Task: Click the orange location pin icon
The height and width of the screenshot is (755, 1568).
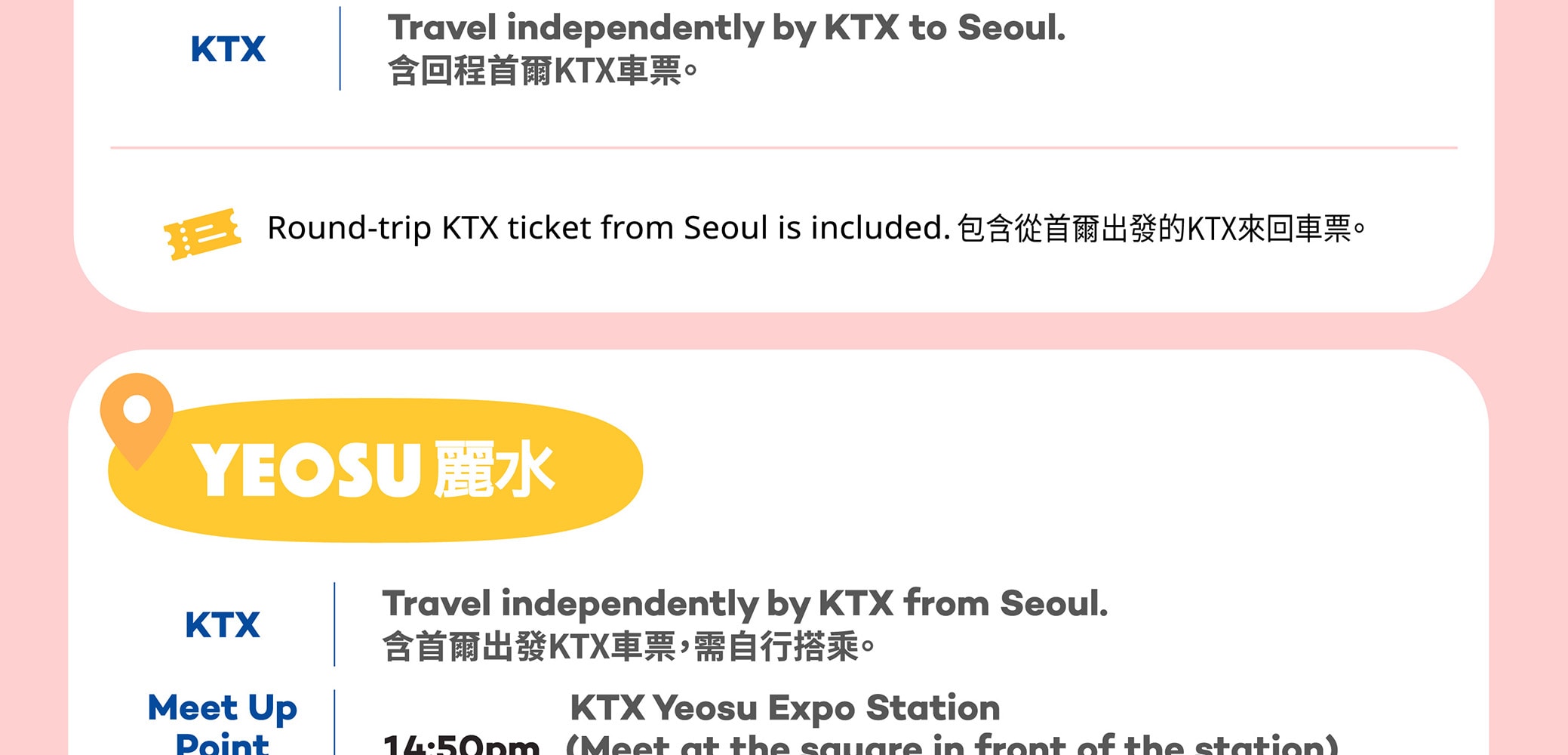Action: pyautogui.click(x=137, y=417)
